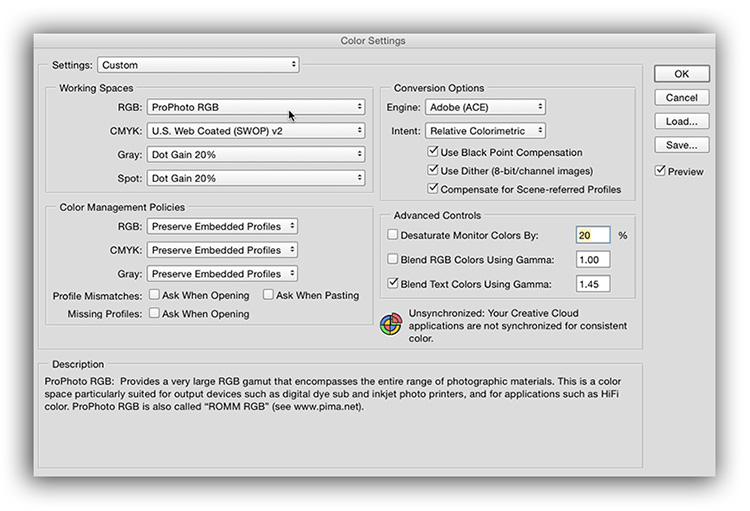Click the Description section heading
The width and height of the screenshot is (750, 511).
tap(78, 364)
